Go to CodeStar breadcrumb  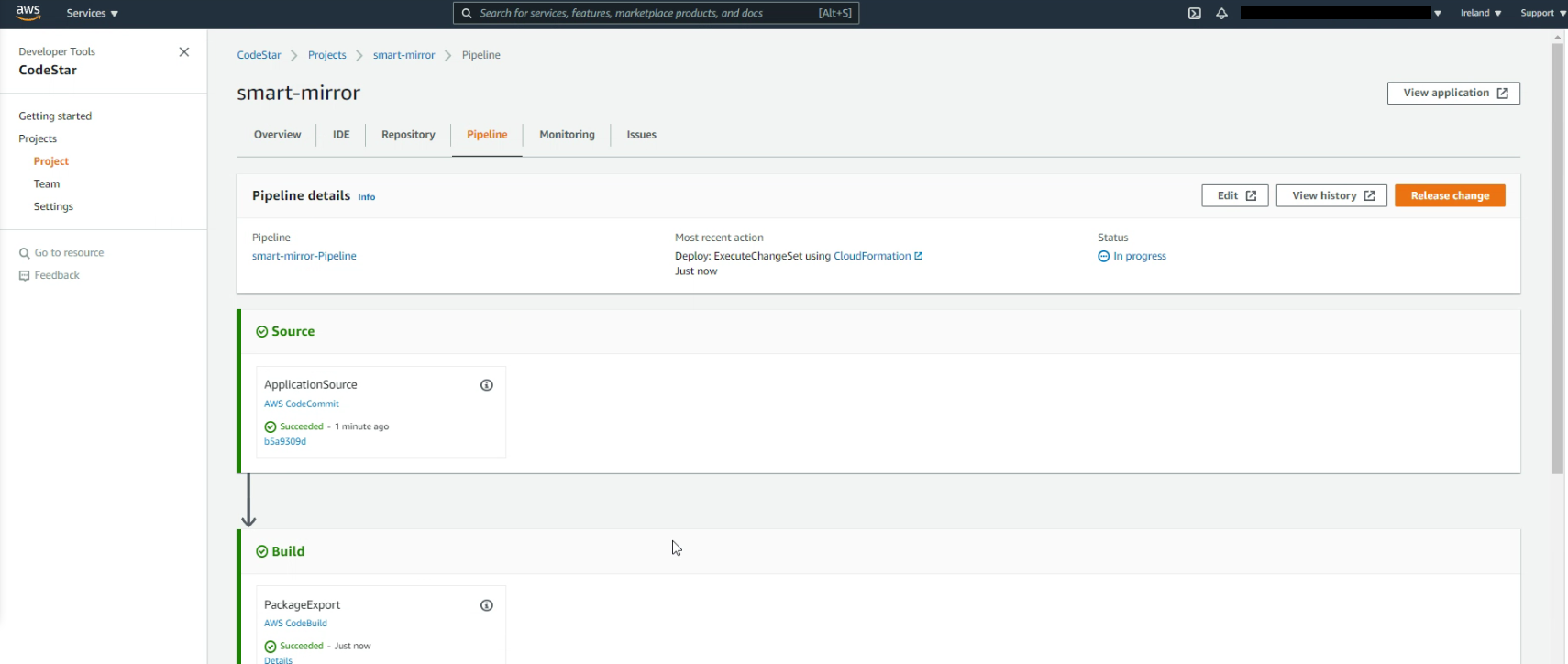click(259, 55)
